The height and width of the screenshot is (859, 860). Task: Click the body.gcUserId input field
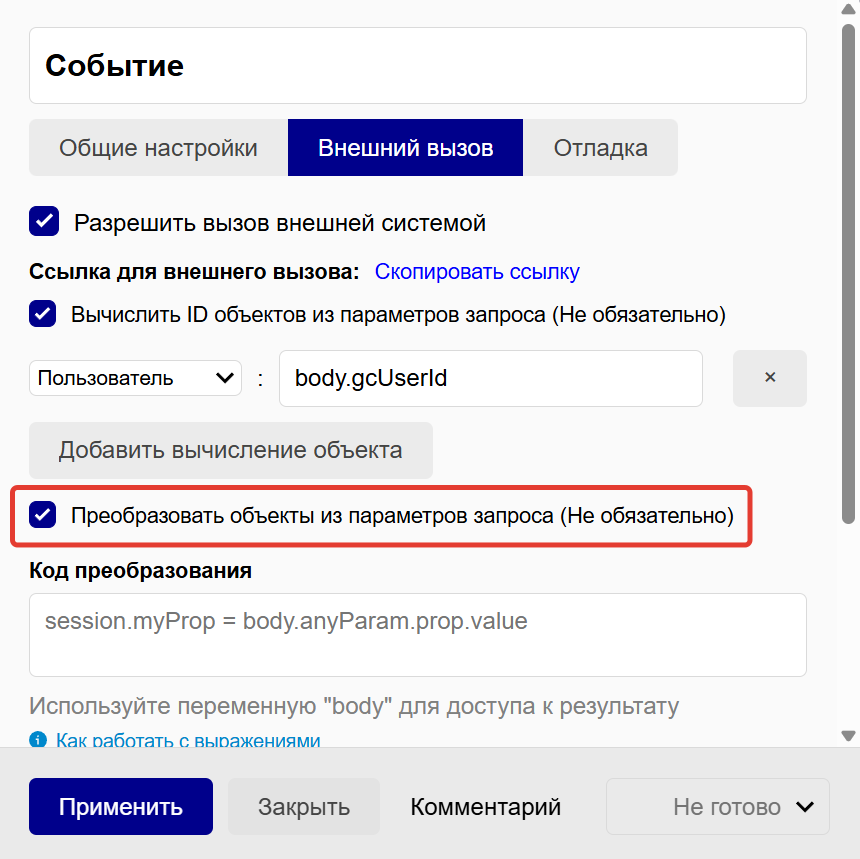(x=490, y=378)
